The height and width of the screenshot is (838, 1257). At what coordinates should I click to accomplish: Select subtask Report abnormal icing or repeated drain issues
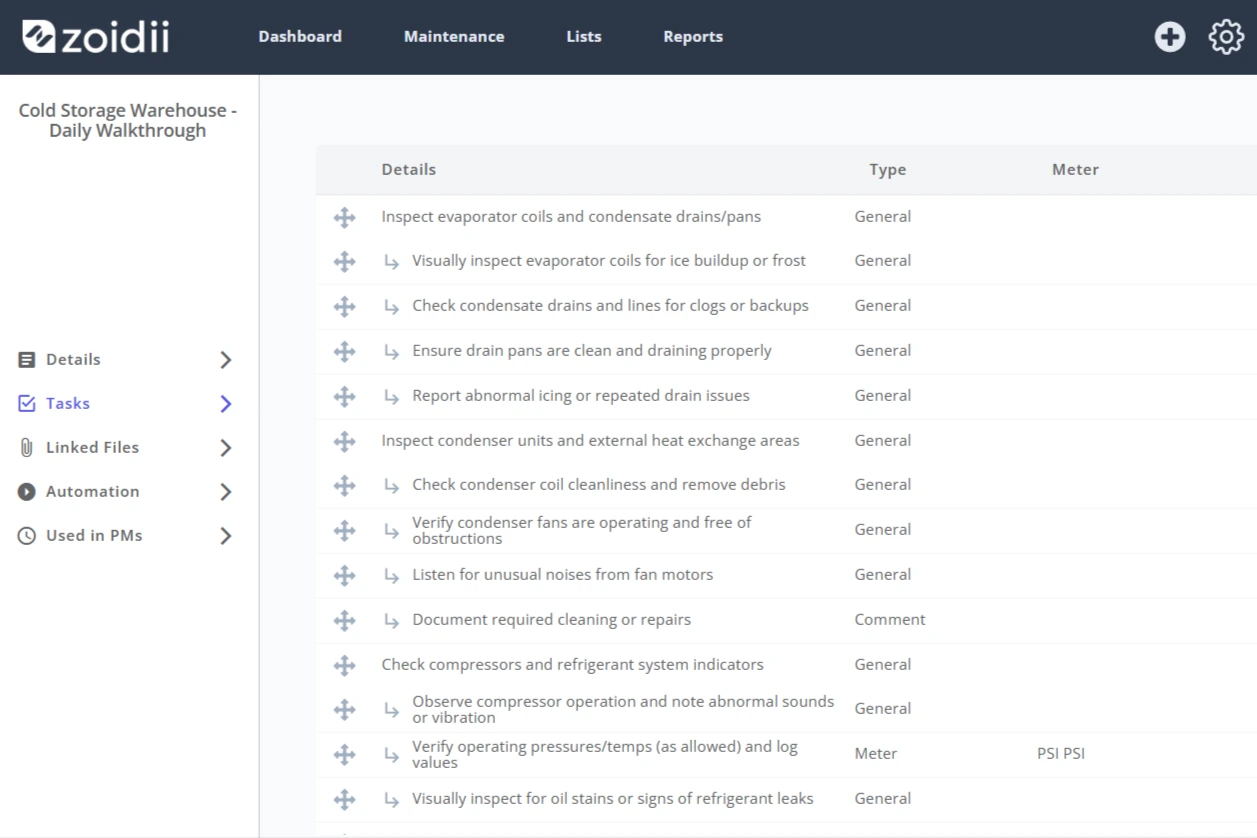pos(581,396)
